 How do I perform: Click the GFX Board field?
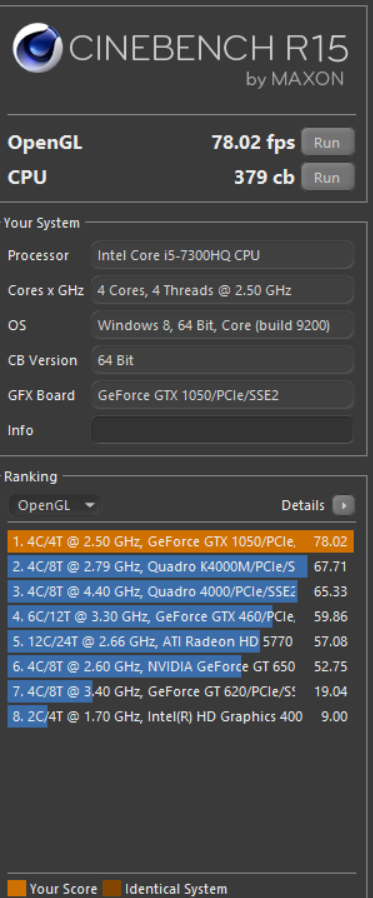(x=222, y=395)
